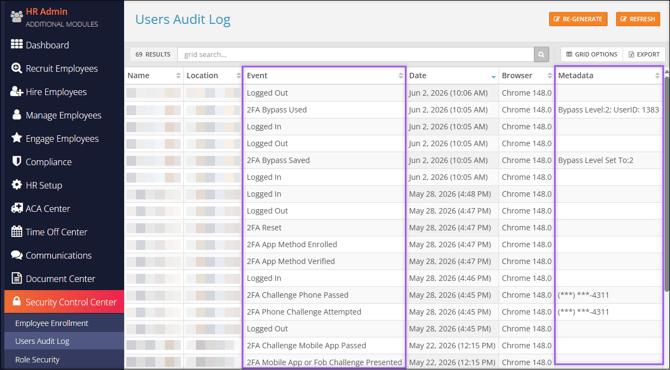Click the EXPORT button
The width and height of the screenshot is (670, 370).
(x=644, y=54)
